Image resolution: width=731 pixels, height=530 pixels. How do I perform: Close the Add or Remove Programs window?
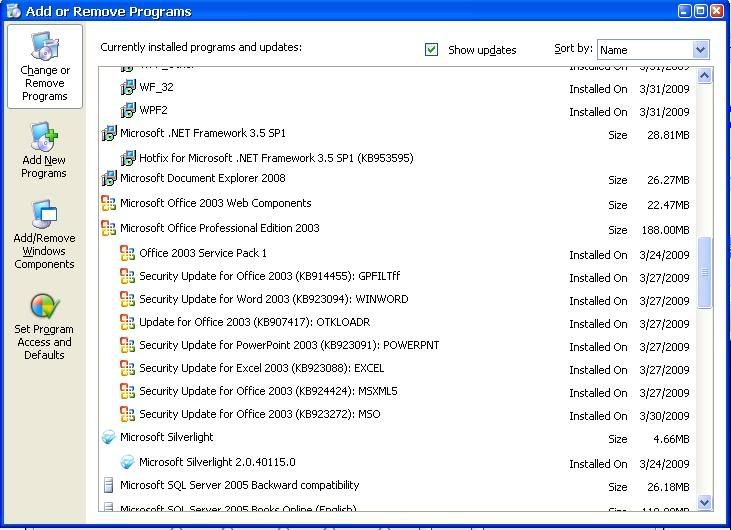pyautogui.click(x=717, y=11)
